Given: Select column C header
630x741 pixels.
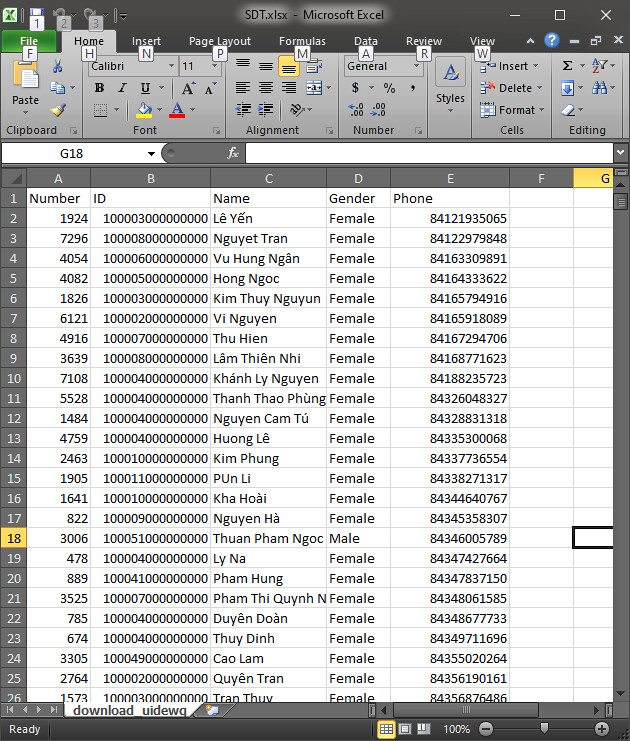Looking at the screenshot, I should 268,179.
